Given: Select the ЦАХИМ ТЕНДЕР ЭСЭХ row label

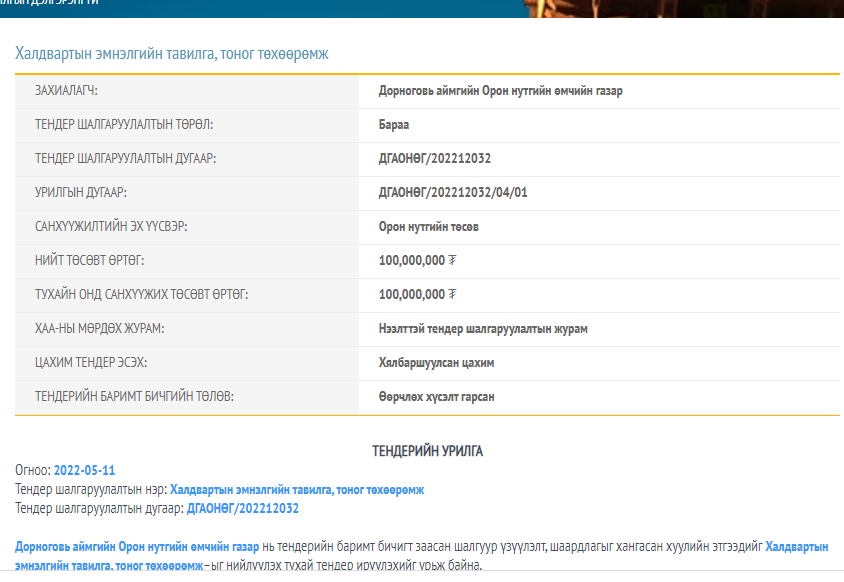Looking at the screenshot, I should tap(97, 363).
